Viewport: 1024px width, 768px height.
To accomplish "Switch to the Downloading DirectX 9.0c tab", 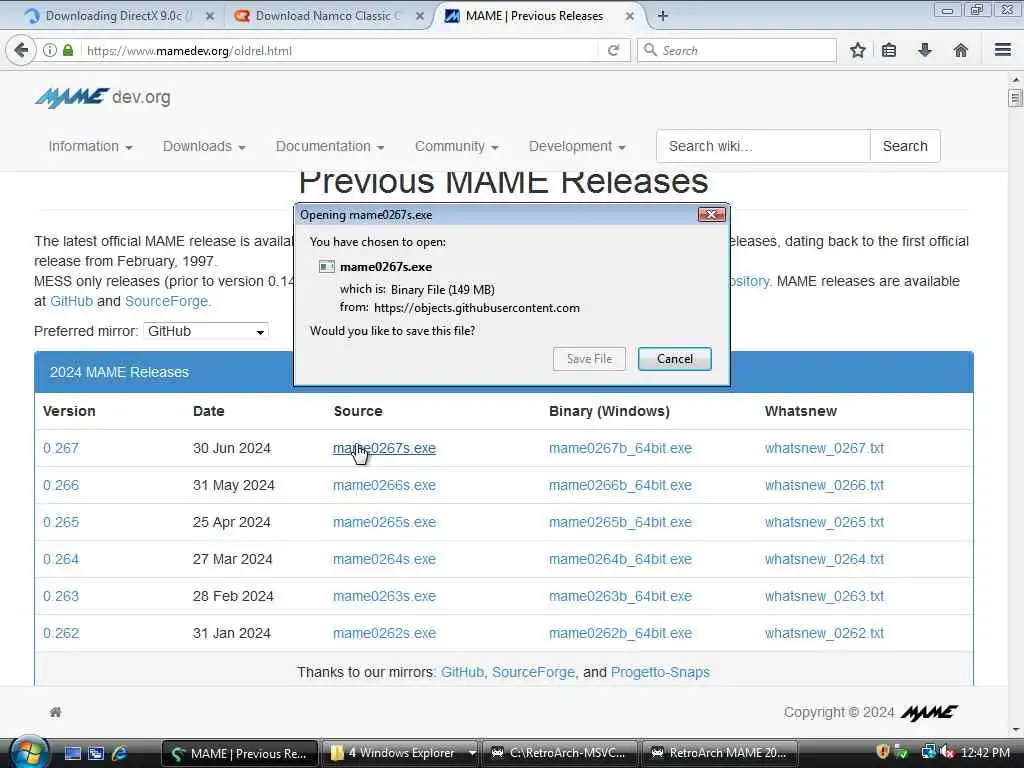I will pyautogui.click(x=118, y=16).
